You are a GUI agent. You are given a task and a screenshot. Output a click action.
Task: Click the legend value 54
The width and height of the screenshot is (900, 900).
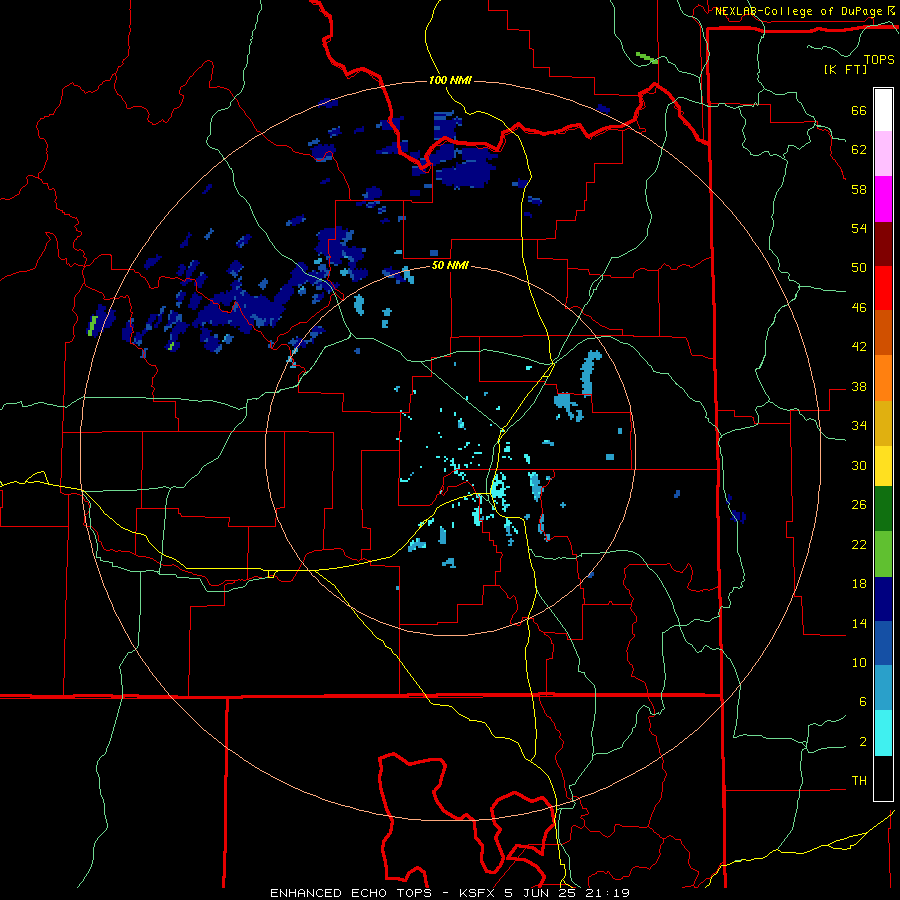point(859,228)
